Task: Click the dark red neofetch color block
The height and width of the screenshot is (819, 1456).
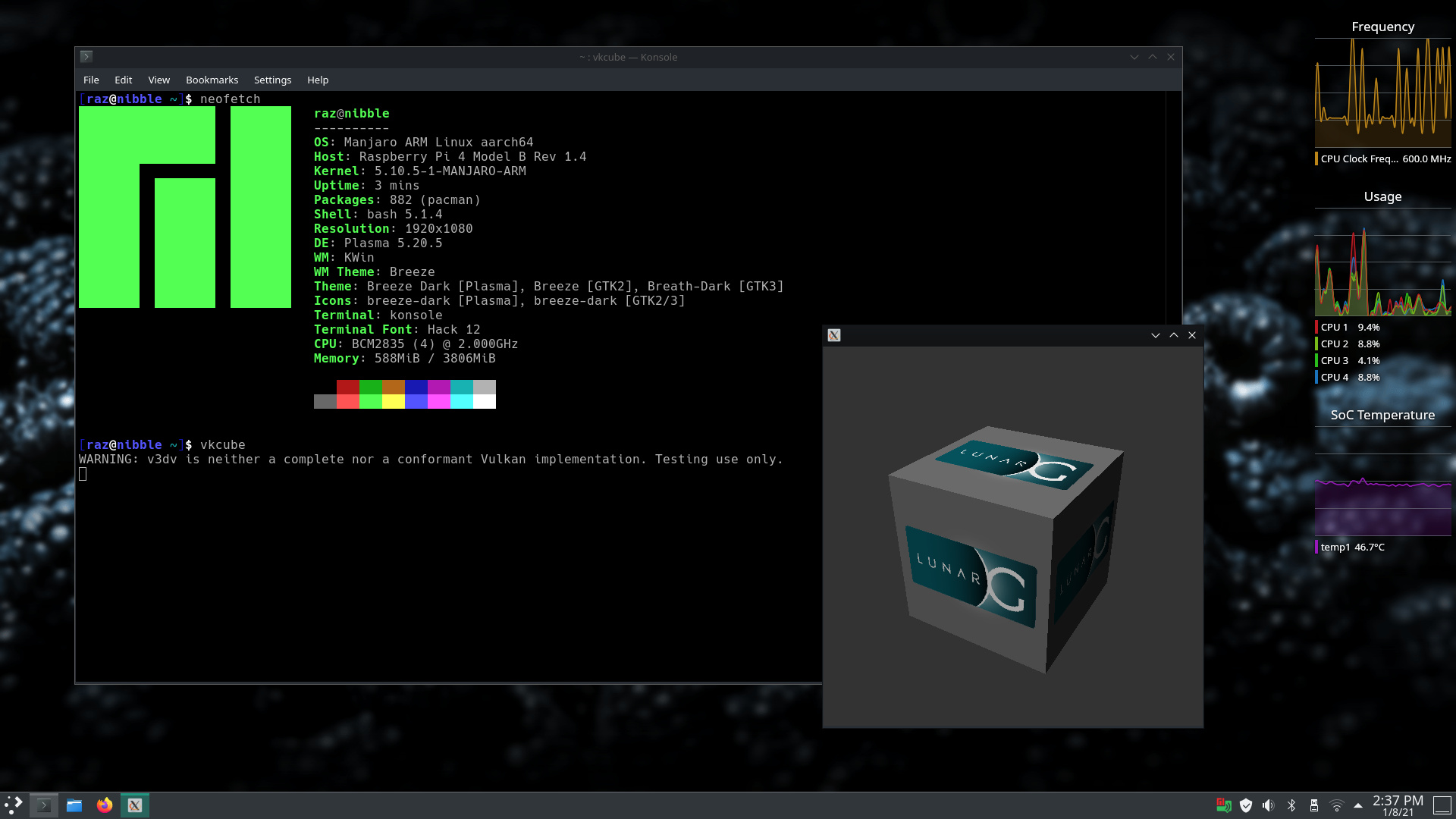Action: click(x=348, y=387)
